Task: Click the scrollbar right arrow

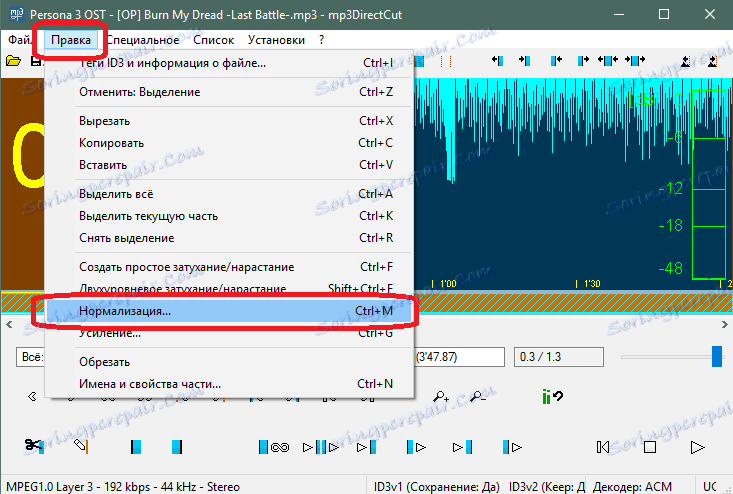Action: coord(724,324)
